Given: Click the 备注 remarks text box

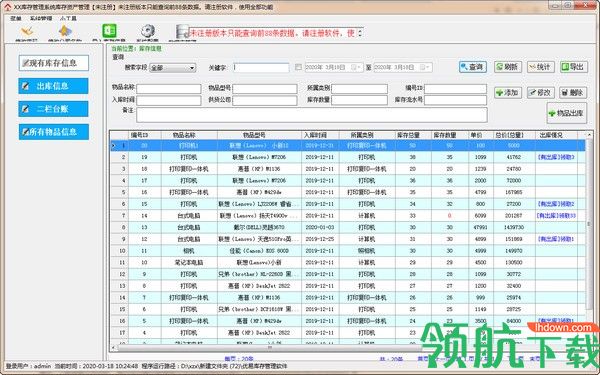Looking at the screenshot, I should point(312,115).
